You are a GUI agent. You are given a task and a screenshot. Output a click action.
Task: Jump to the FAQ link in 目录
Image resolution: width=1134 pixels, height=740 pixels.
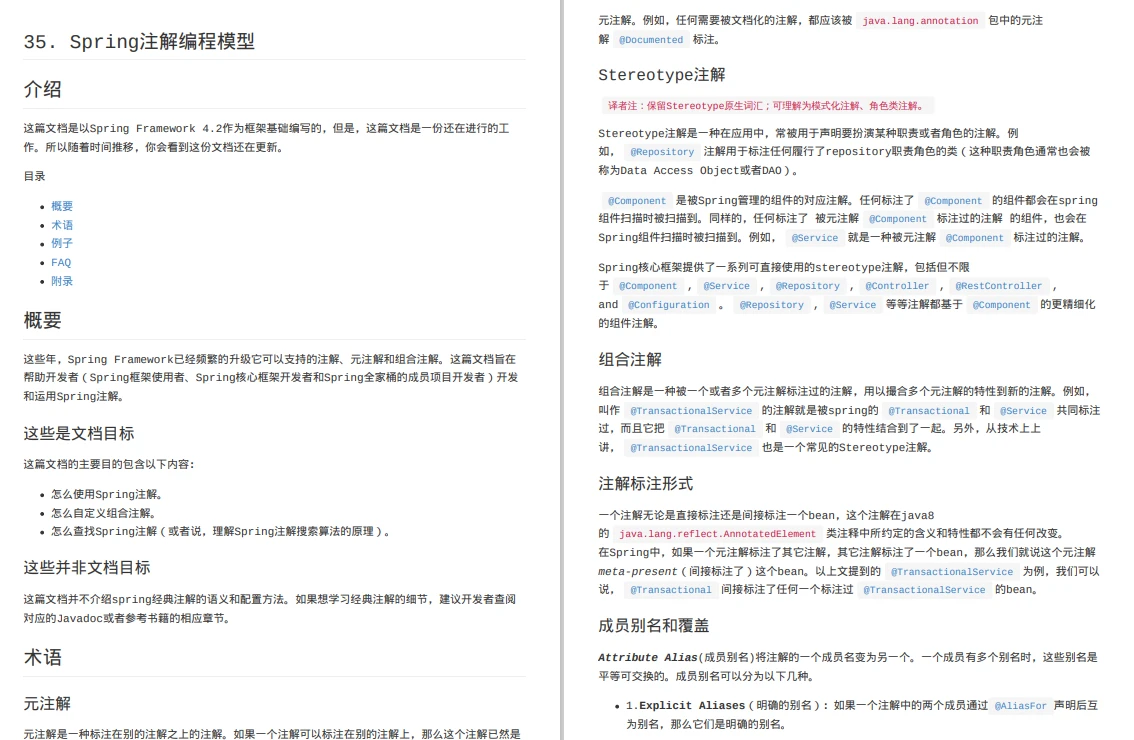61,262
